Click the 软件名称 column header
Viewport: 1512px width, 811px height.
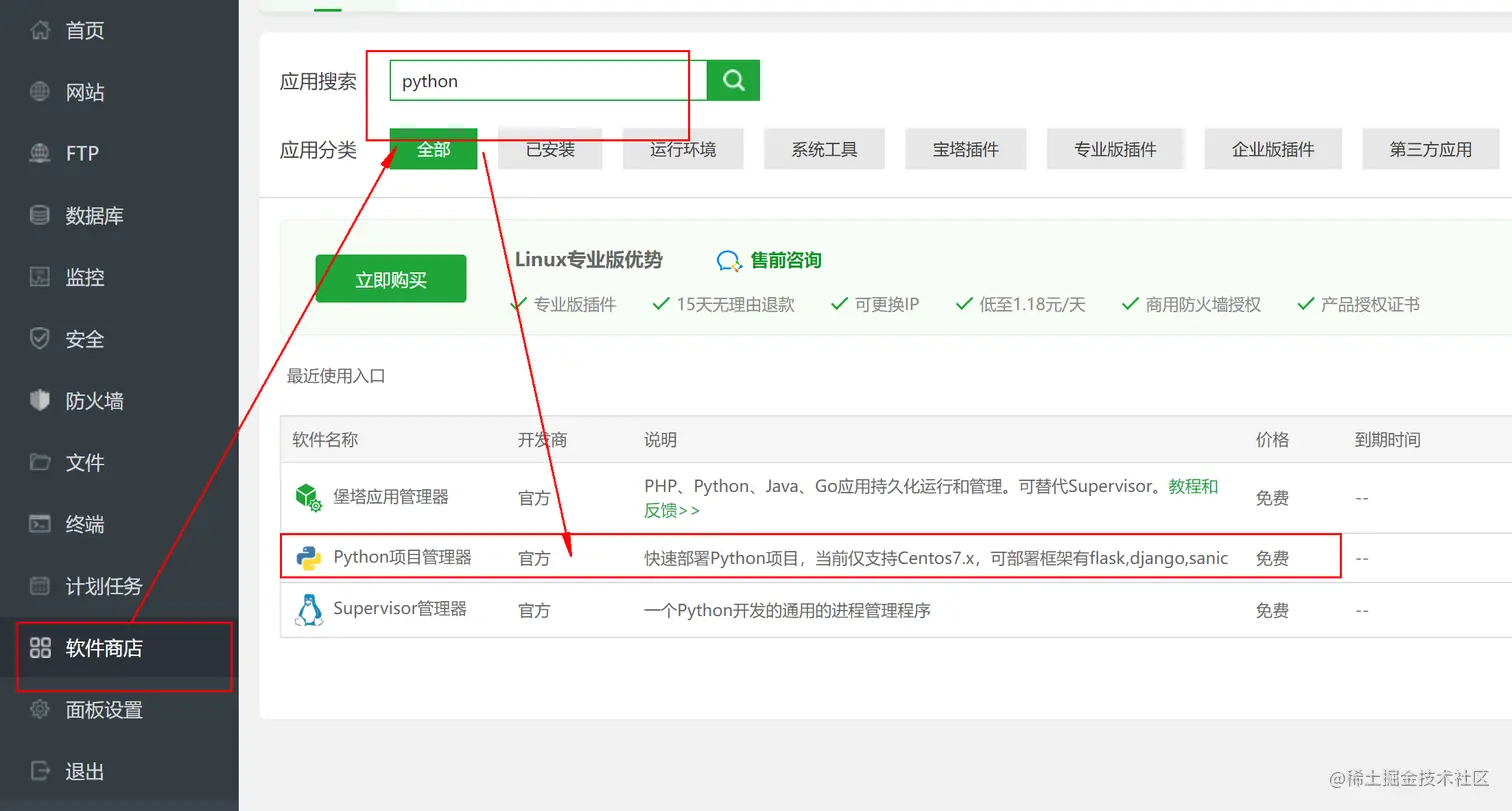[x=325, y=440]
